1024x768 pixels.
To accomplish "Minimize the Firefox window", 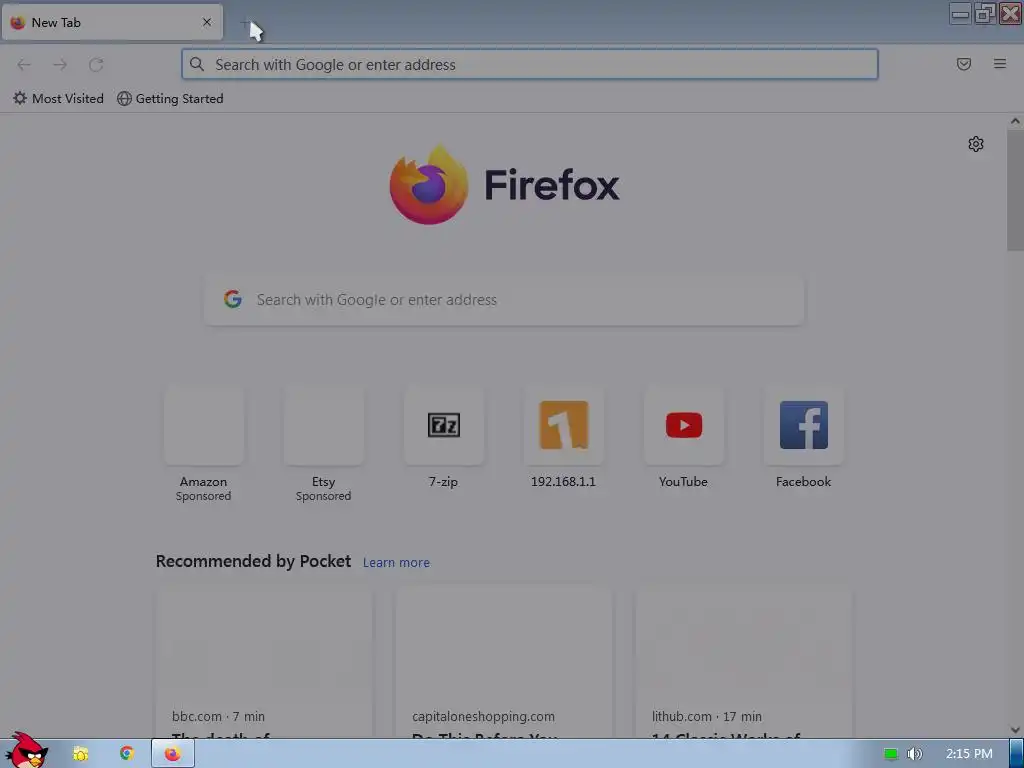I will [x=960, y=14].
